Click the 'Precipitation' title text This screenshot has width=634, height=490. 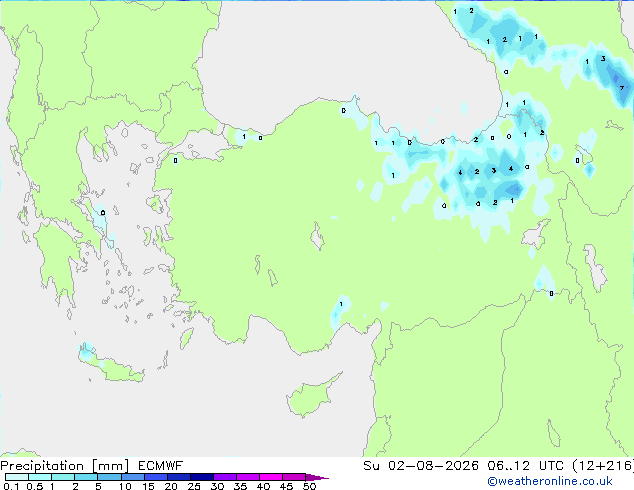click(42, 466)
